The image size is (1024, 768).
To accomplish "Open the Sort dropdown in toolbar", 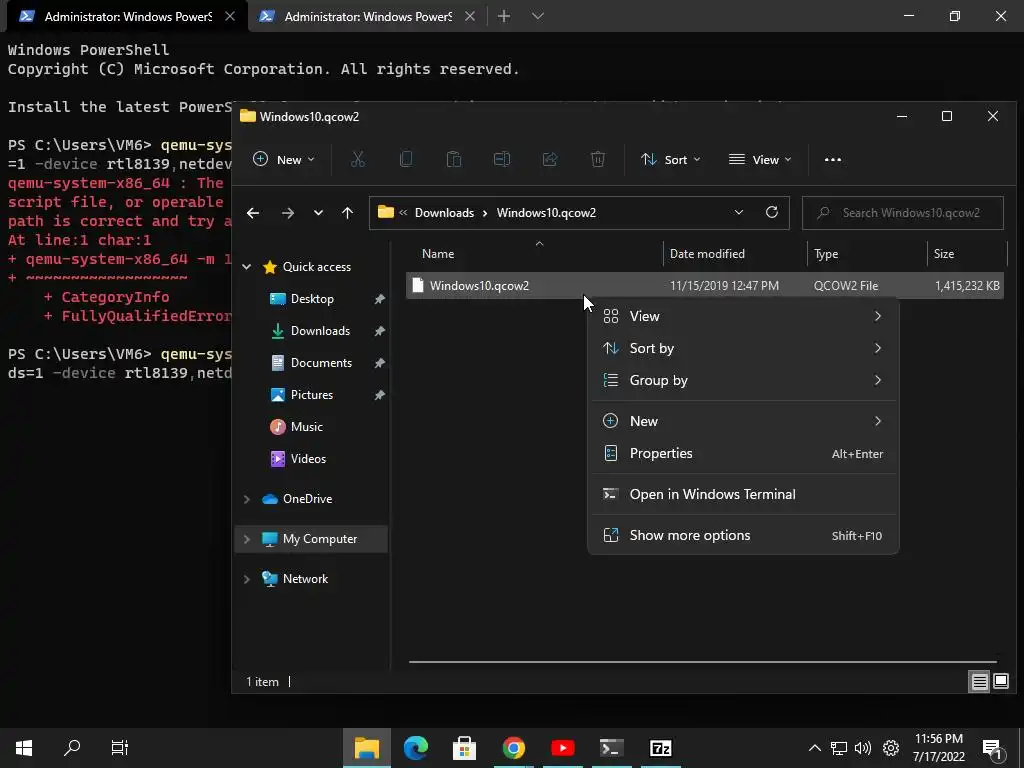I will (671, 159).
